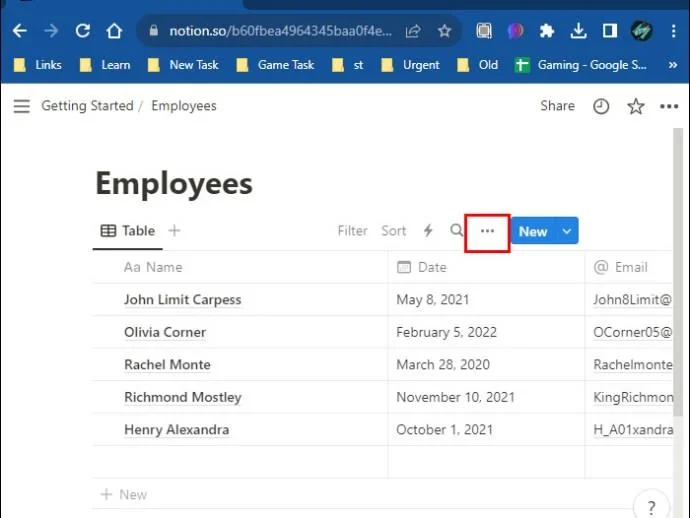This screenshot has height=518, width=690.
Task: Click the browser forward arrow
Action: point(51,31)
